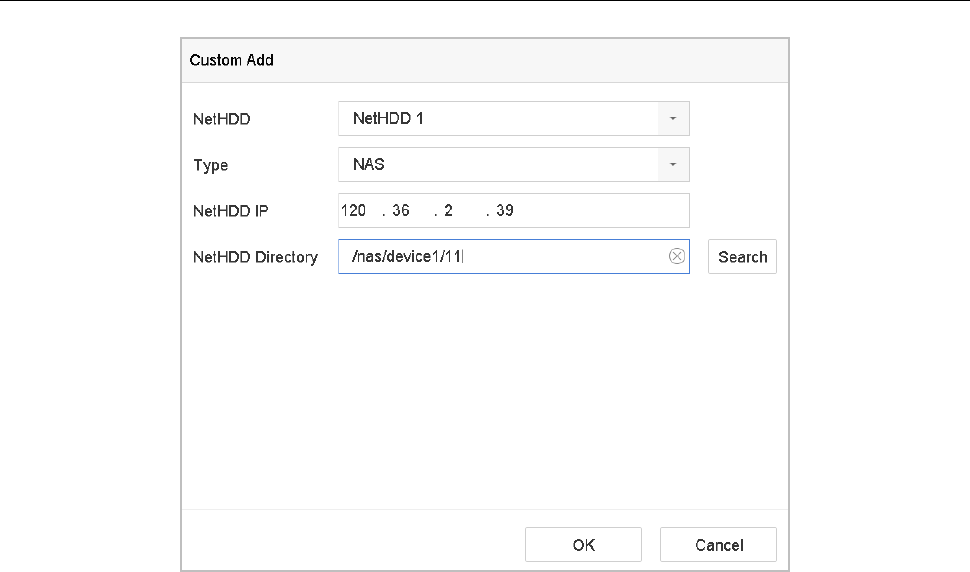Select the fourth IP octet 39
The image size is (970, 572).
point(505,211)
